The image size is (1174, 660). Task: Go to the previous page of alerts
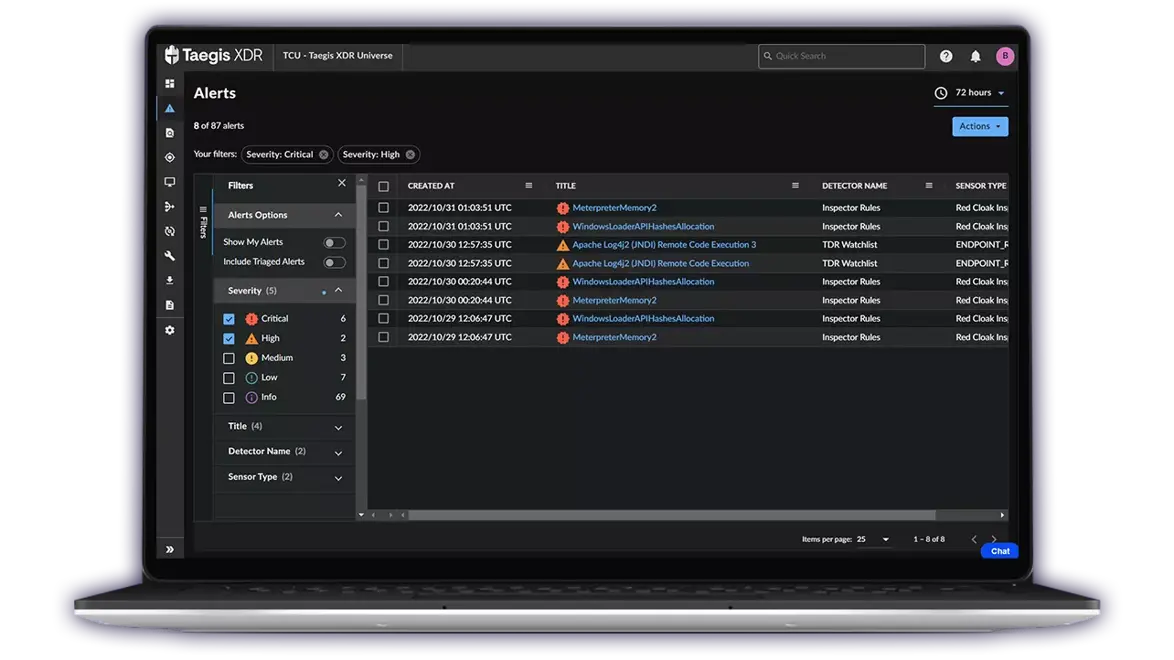(x=974, y=539)
